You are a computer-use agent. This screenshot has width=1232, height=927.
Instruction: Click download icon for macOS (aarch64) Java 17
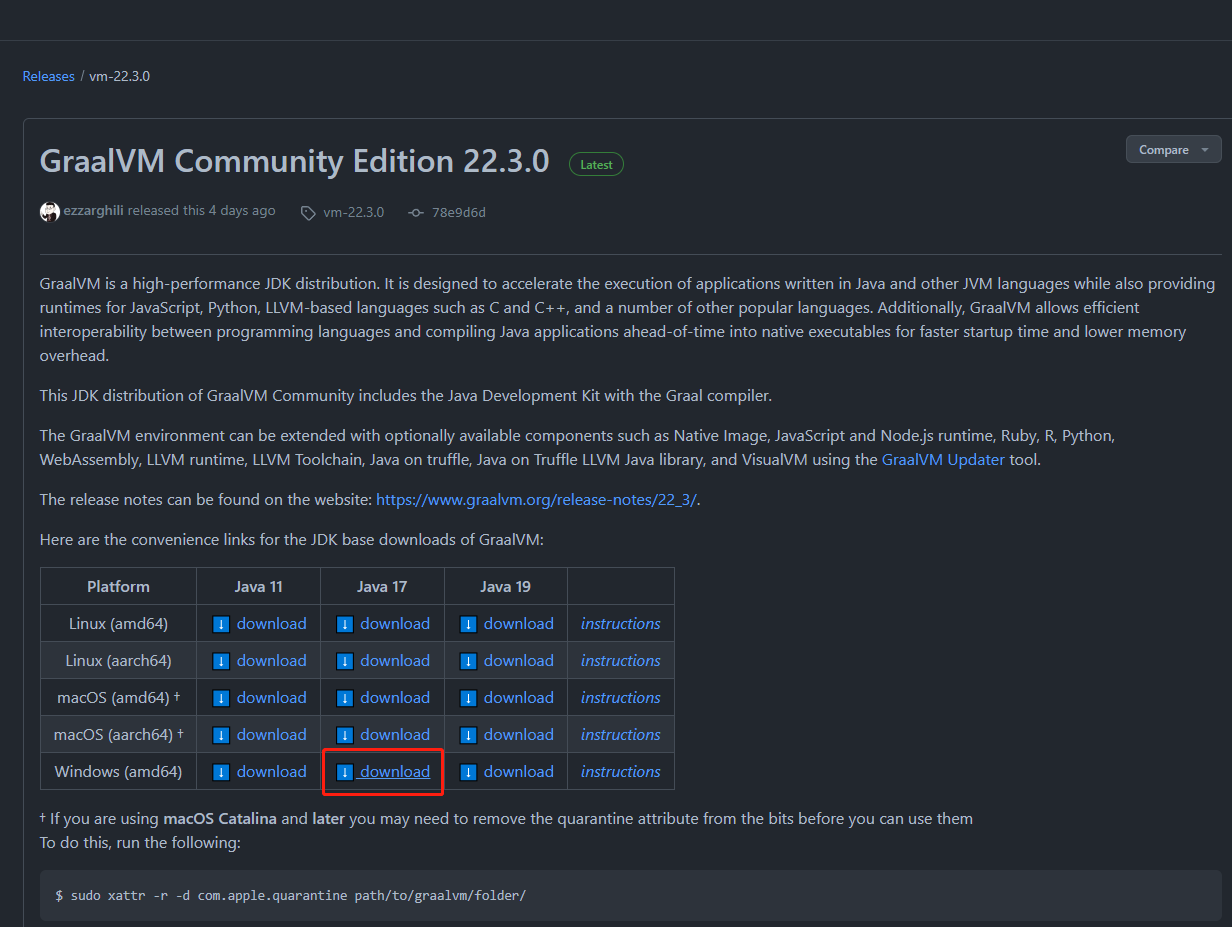[345, 735]
